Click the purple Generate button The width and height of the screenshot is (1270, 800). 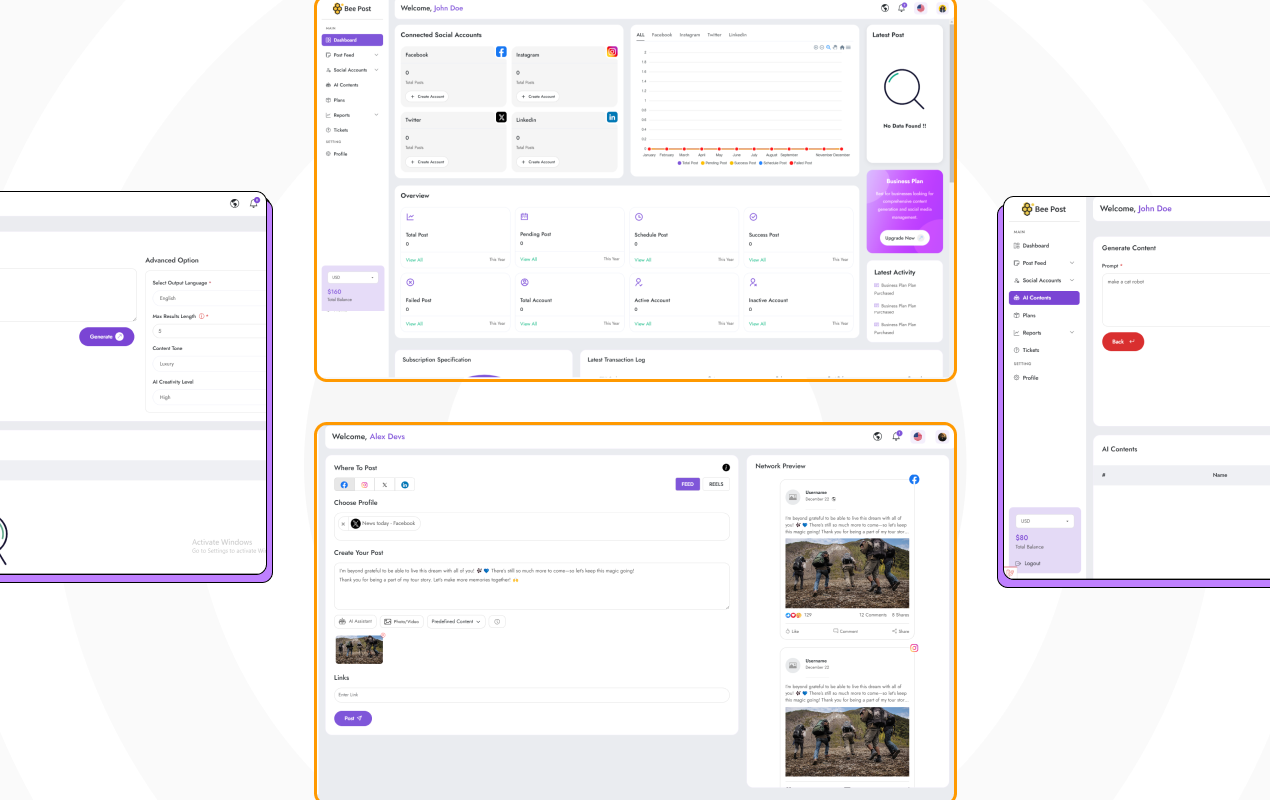coord(106,337)
